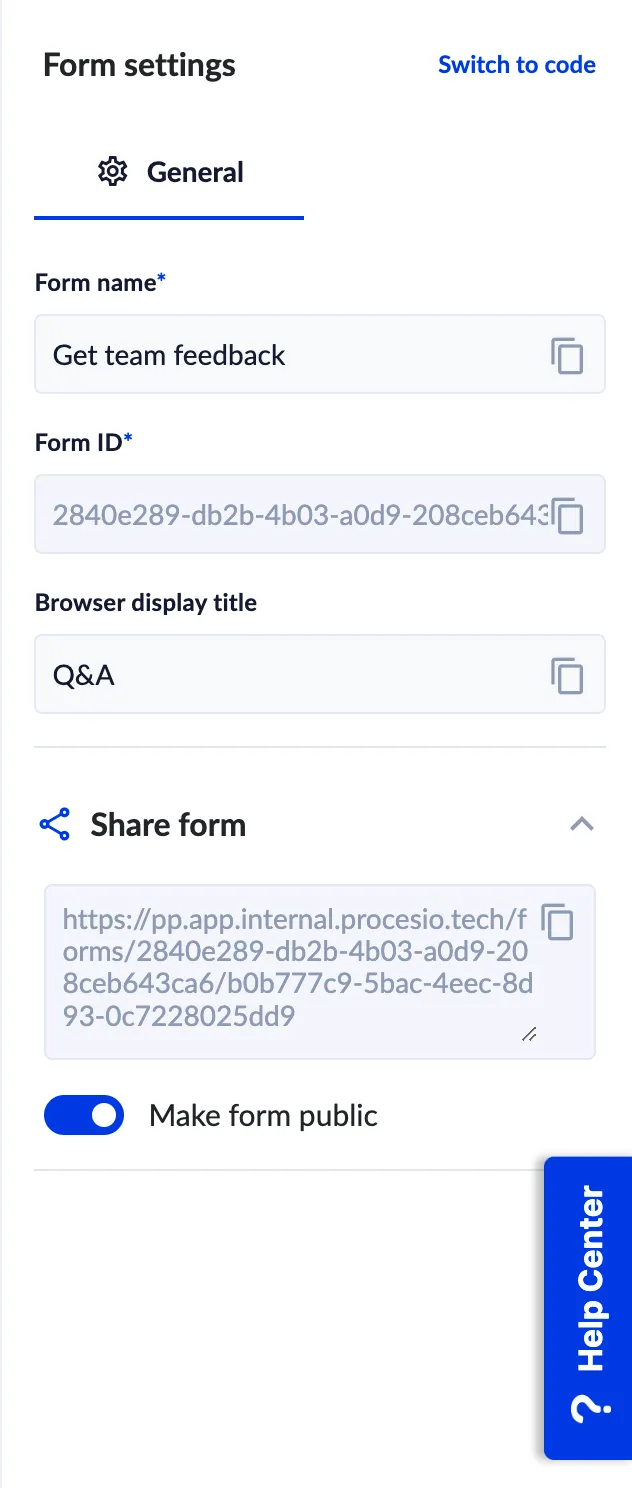Click inside the Form ID field

click(x=290, y=516)
